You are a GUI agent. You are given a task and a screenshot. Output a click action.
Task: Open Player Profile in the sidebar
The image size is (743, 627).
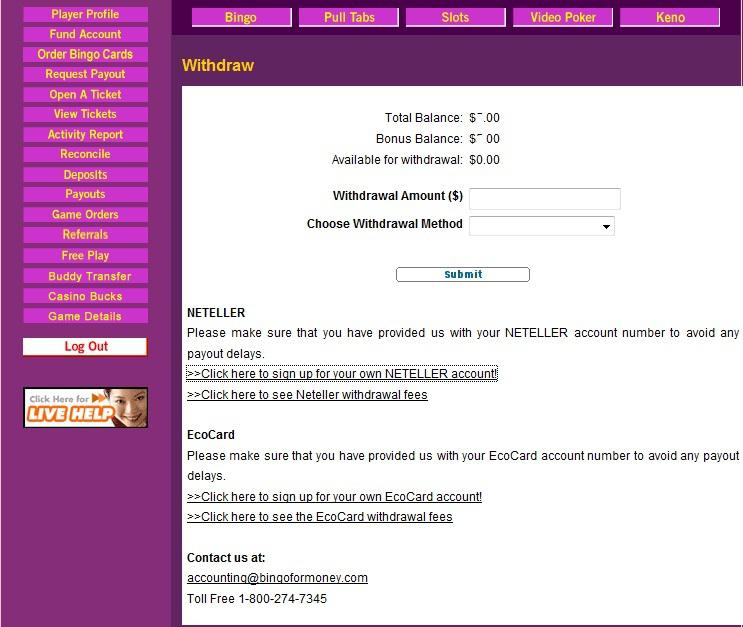pyautogui.click(x=85, y=14)
